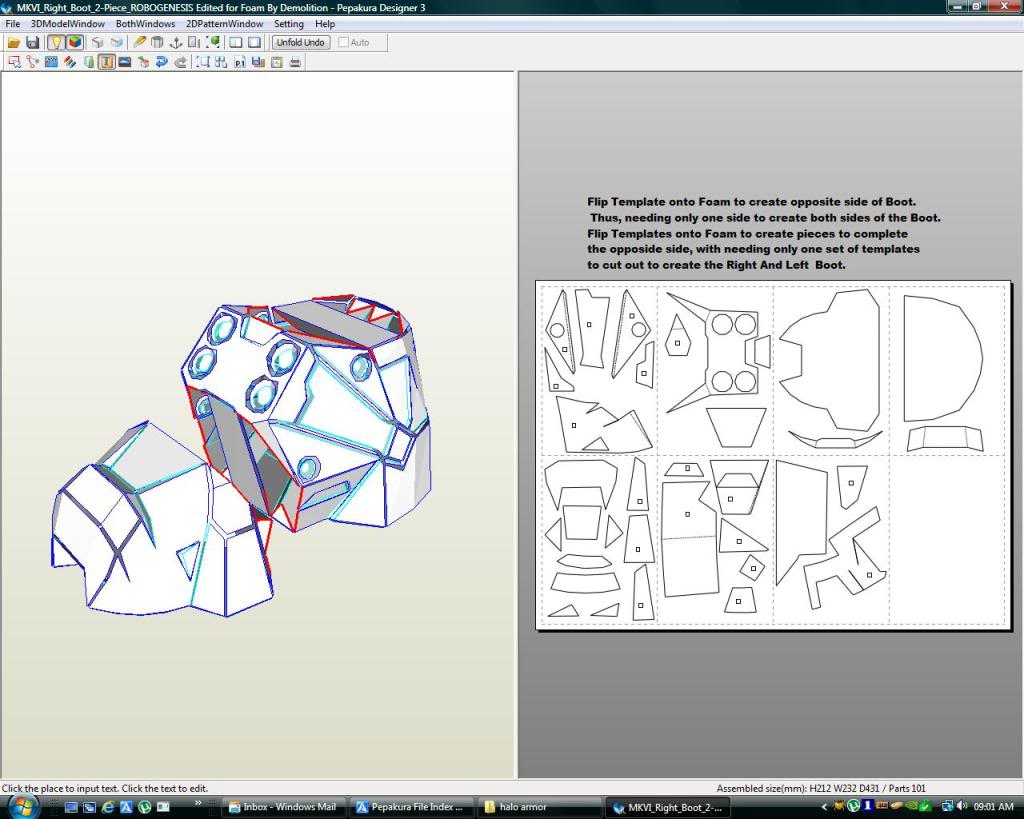Select the Input Image picture tool

click(x=125, y=62)
